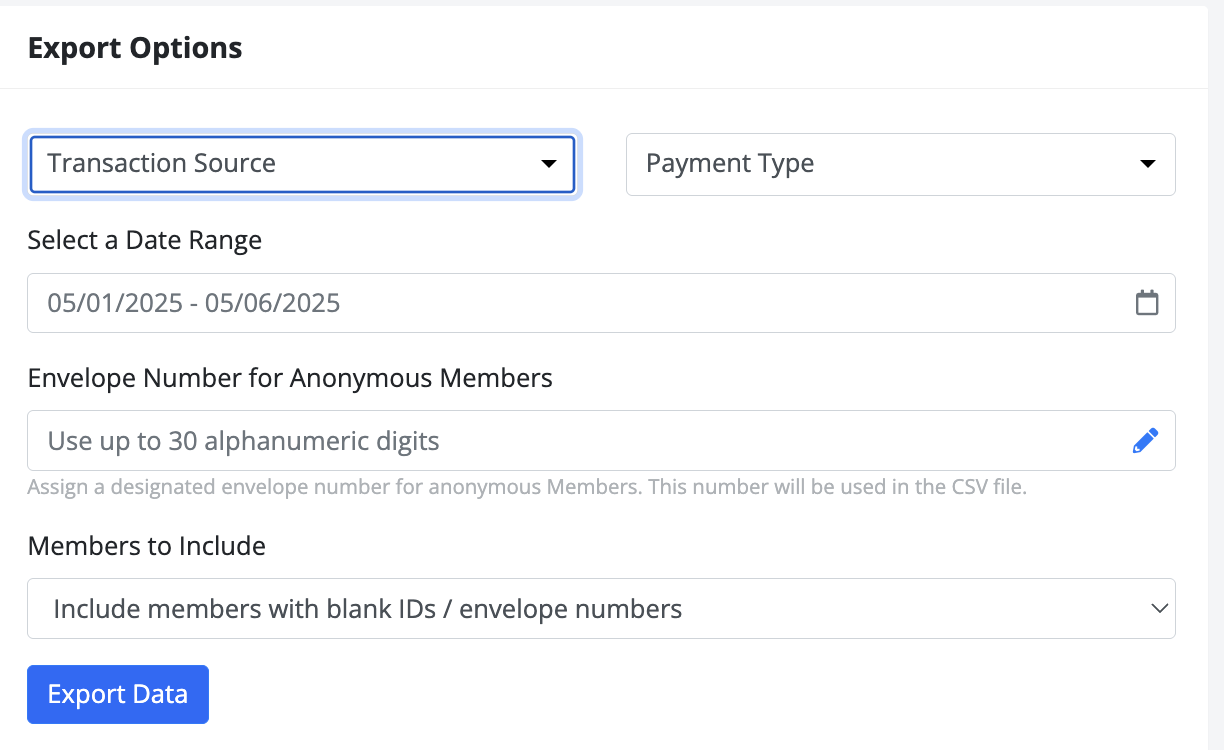The width and height of the screenshot is (1224, 750).
Task: Click the Transaction Source dropdown arrow
Action: [x=548, y=164]
